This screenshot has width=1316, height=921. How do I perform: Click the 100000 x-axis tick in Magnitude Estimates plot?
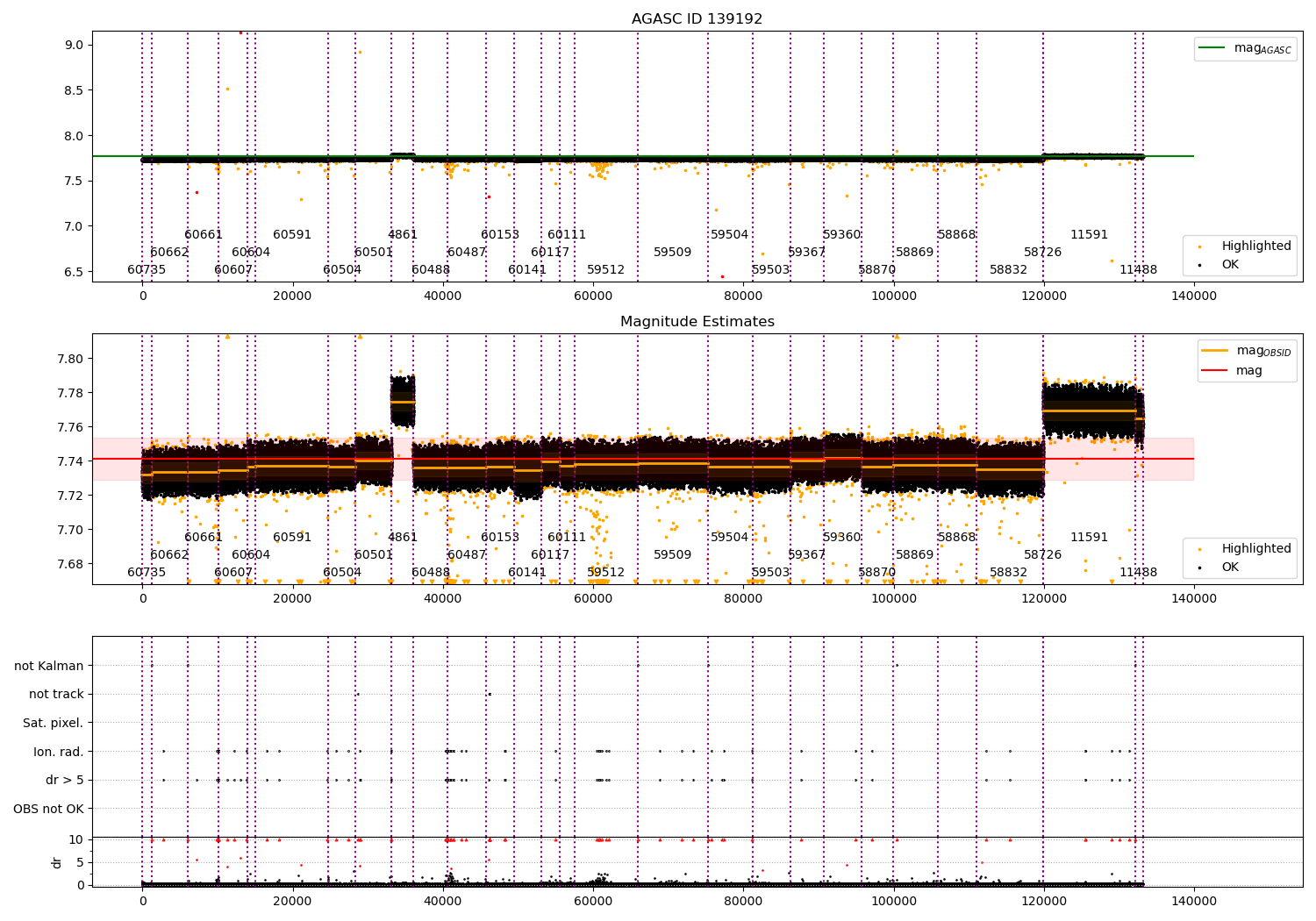click(x=894, y=598)
